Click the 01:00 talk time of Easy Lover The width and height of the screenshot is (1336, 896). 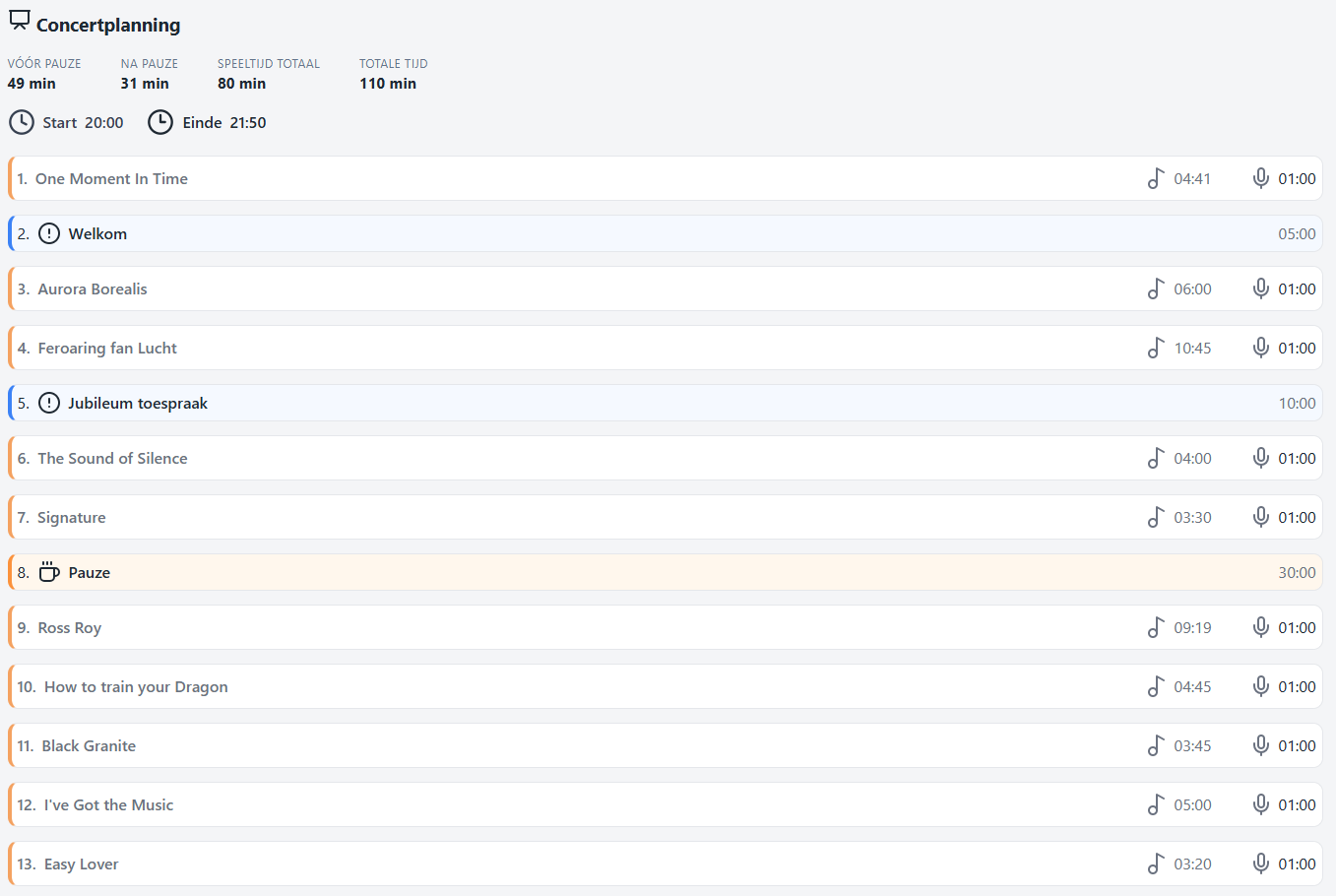1297,864
